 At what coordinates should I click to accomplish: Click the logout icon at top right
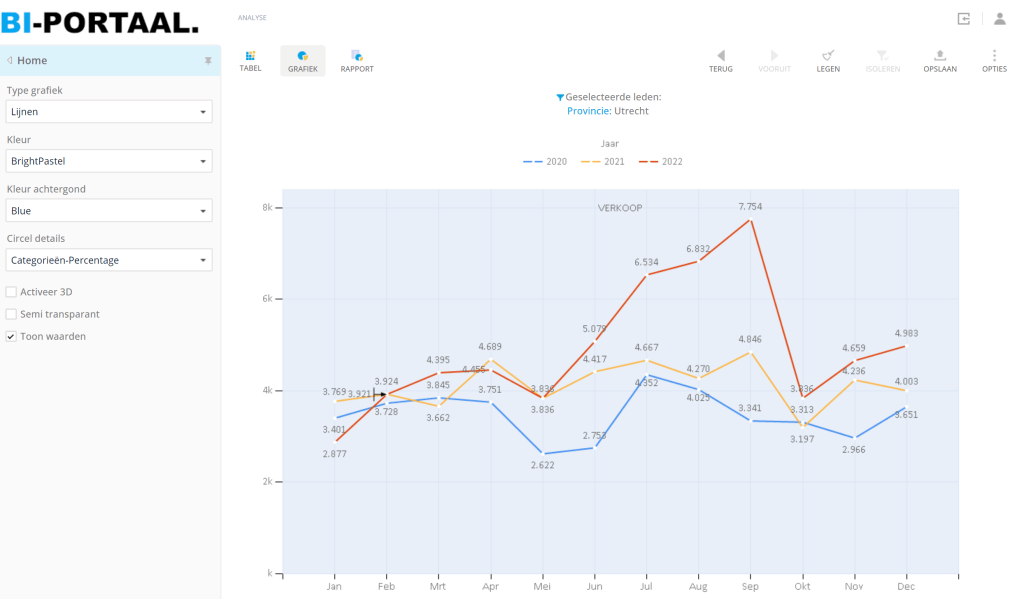[964, 18]
